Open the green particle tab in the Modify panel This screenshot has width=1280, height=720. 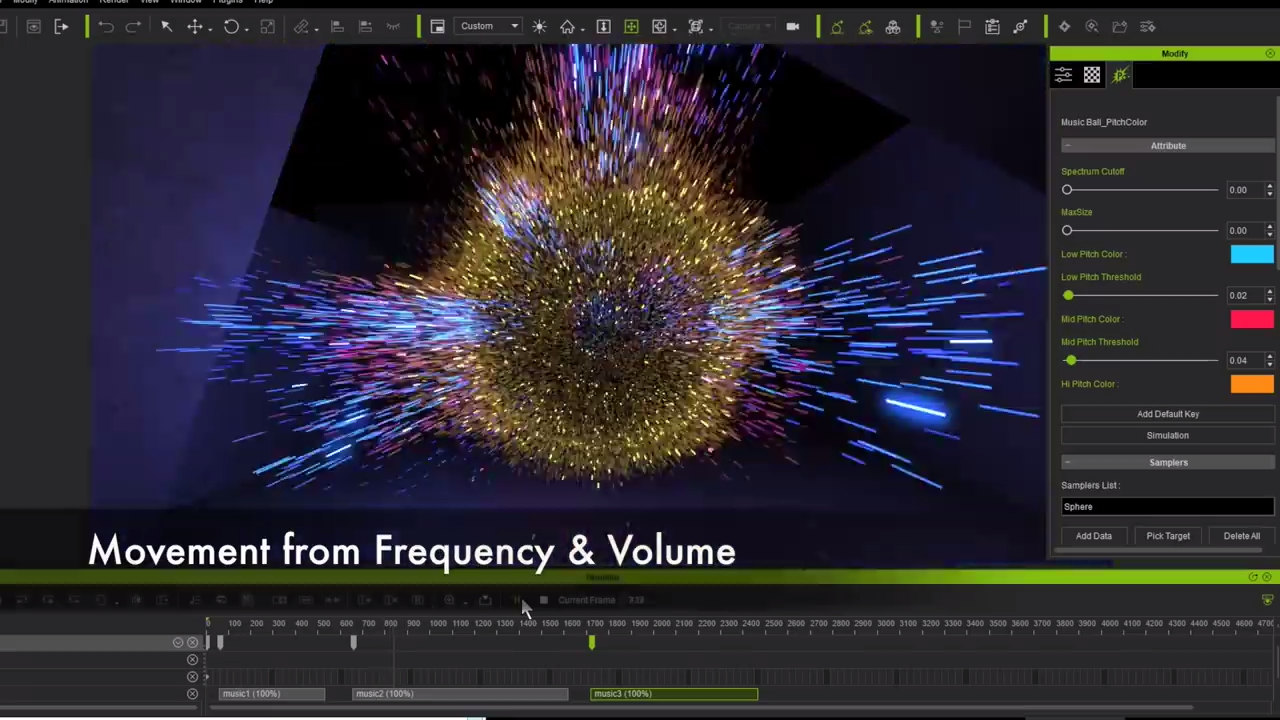tap(1120, 75)
